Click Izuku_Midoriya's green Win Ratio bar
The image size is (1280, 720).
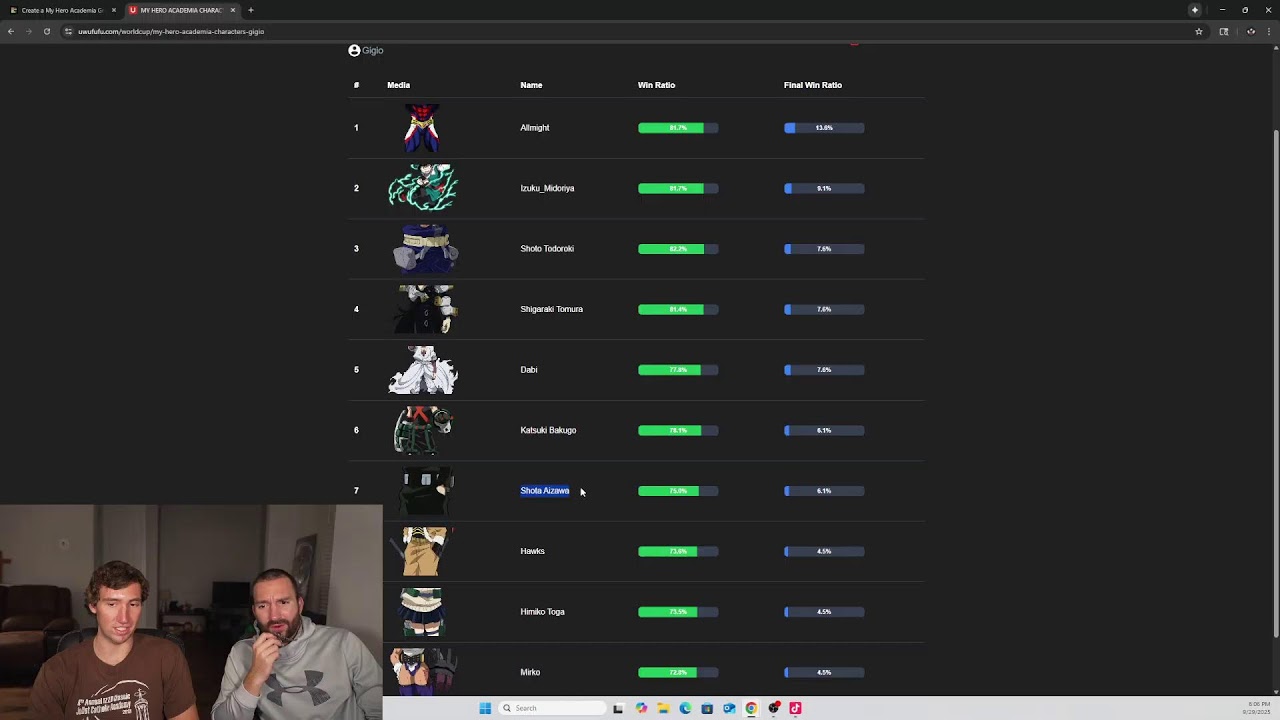(671, 188)
